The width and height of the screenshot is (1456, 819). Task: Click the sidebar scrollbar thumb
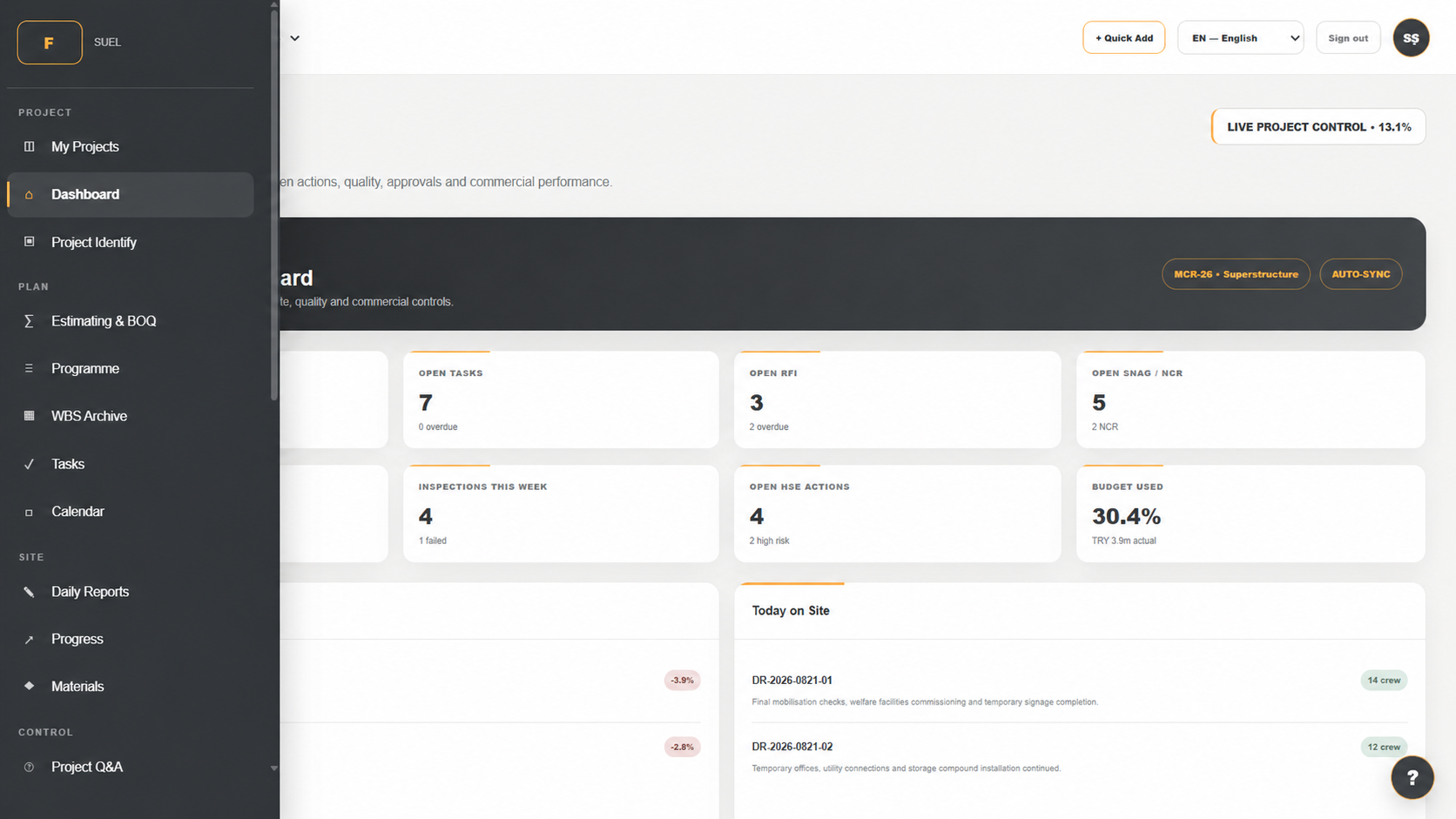point(274,205)
